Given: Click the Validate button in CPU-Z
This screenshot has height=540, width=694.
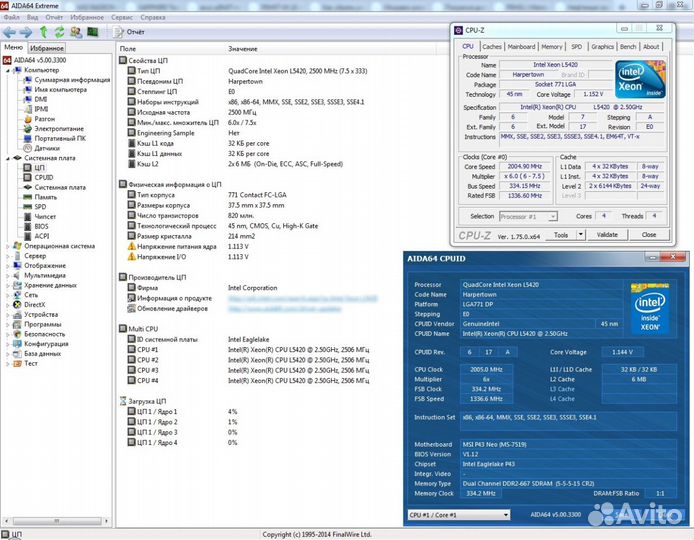Looking at the screenshot, I should 607,235.
